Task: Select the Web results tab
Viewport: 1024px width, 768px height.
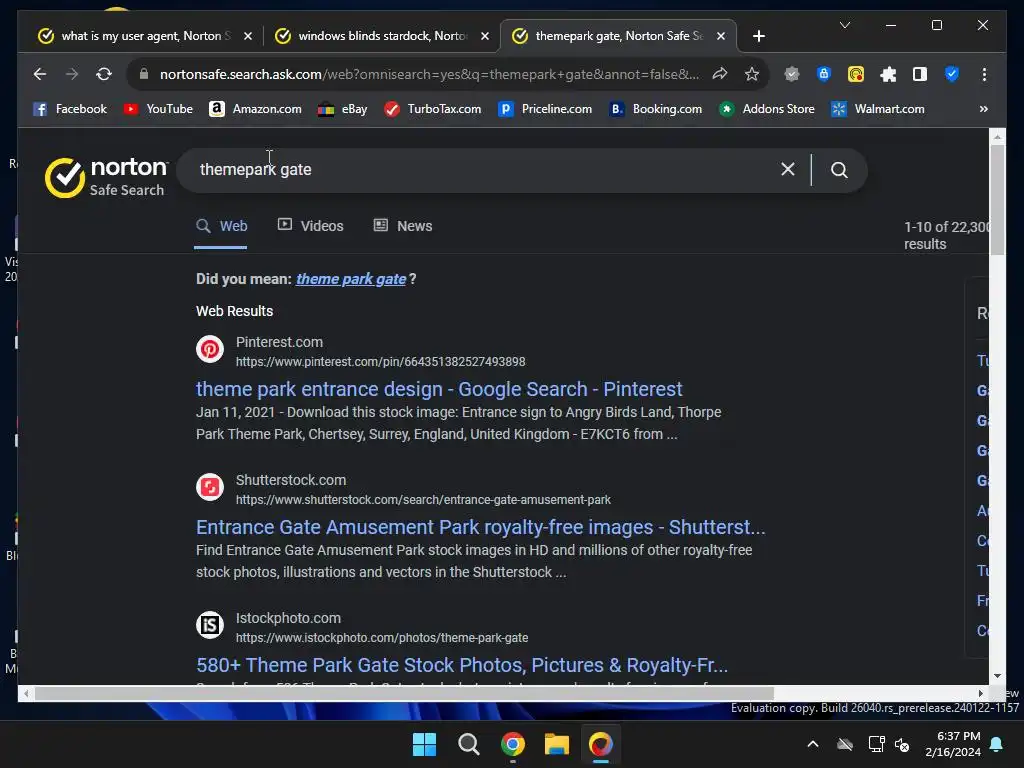Action: [221, 226]
